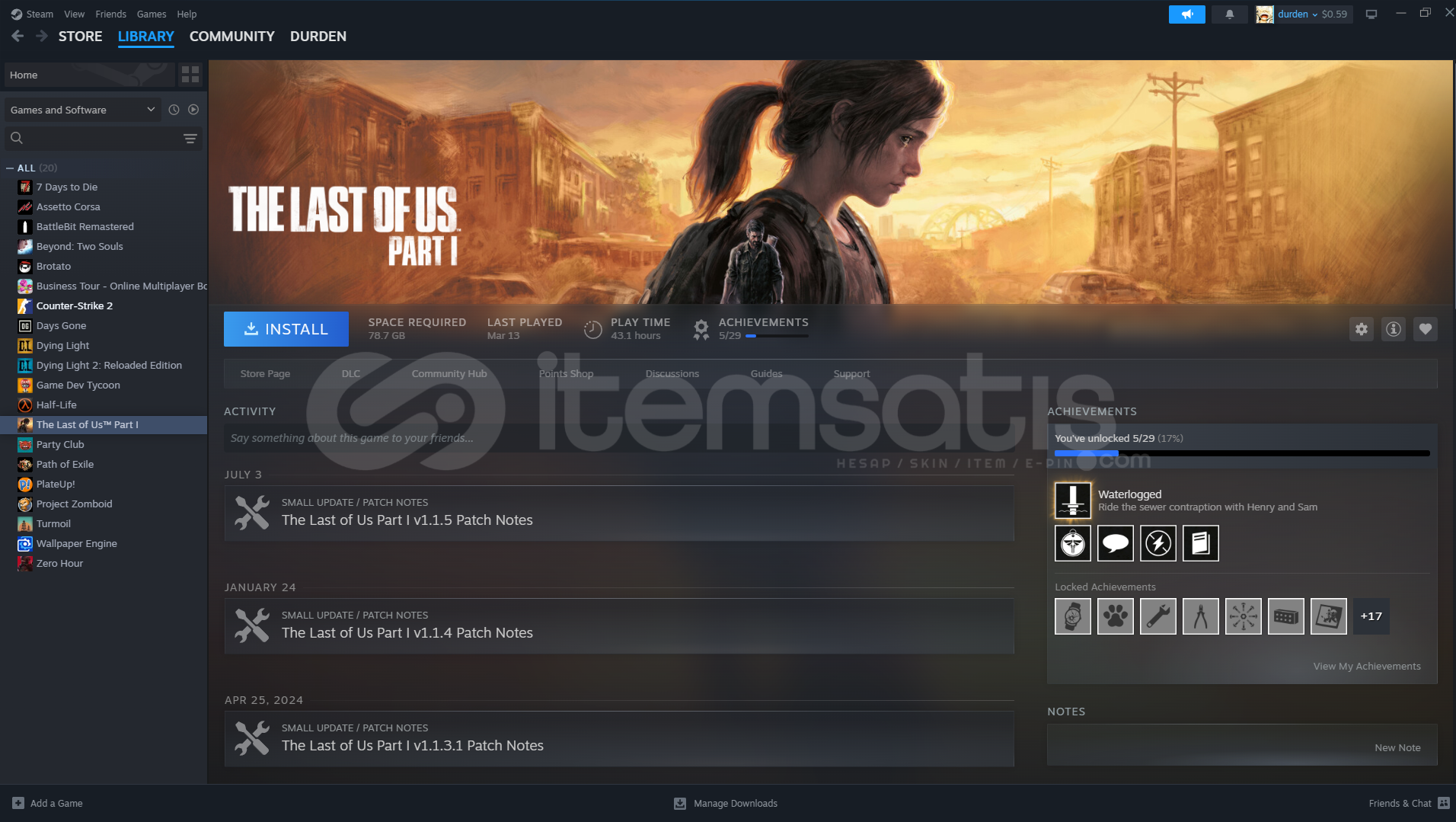The height and width of the screenshot is (822, 1456).
Task: Go forward with the right arrow
Action: click(42, 36)
